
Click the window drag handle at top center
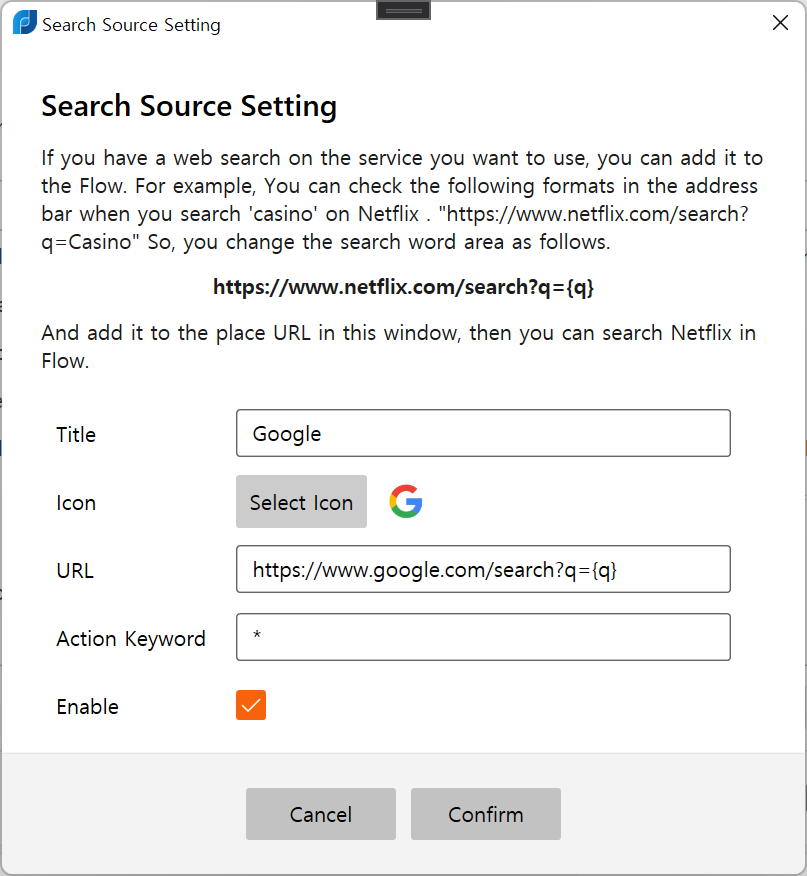tap(404, 10)
